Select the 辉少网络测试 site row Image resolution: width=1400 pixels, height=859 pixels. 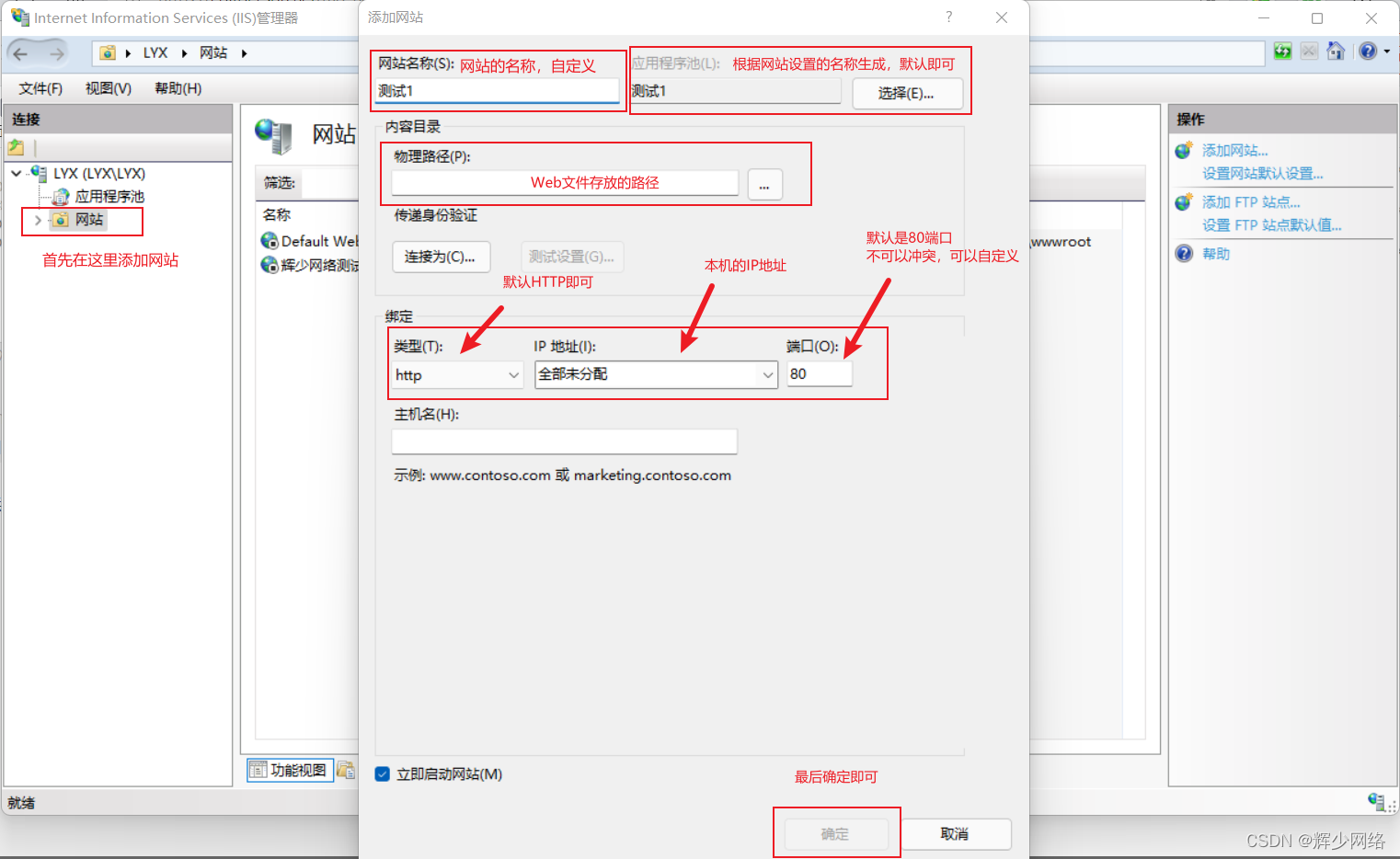click(x=311, y=265)
